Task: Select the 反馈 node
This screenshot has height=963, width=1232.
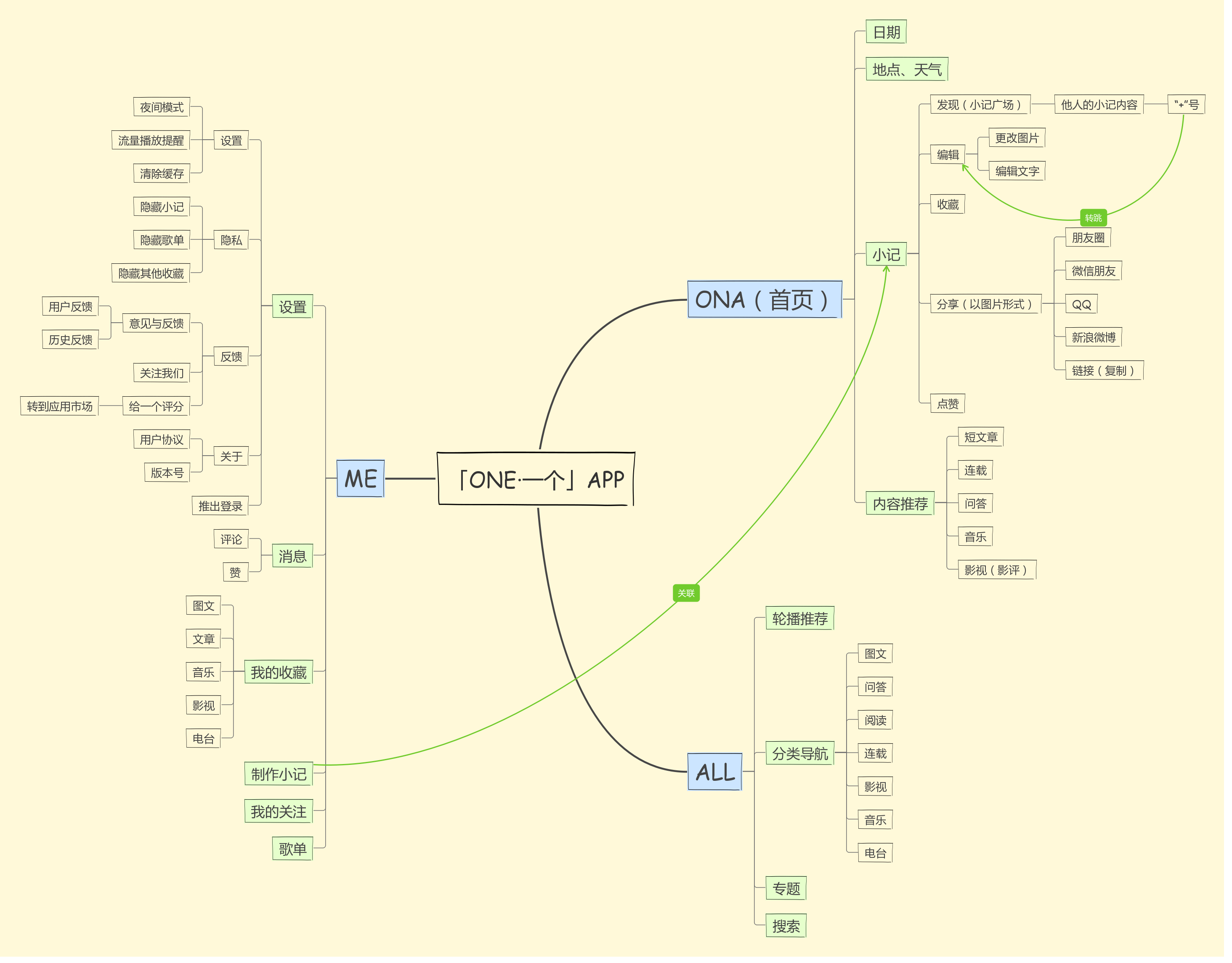Action: [232, 358]
